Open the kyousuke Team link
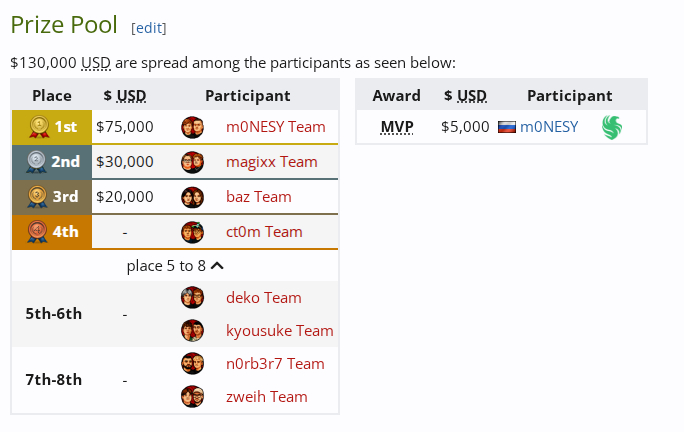This screenshot has width=684, height=432. pos(280,330)
